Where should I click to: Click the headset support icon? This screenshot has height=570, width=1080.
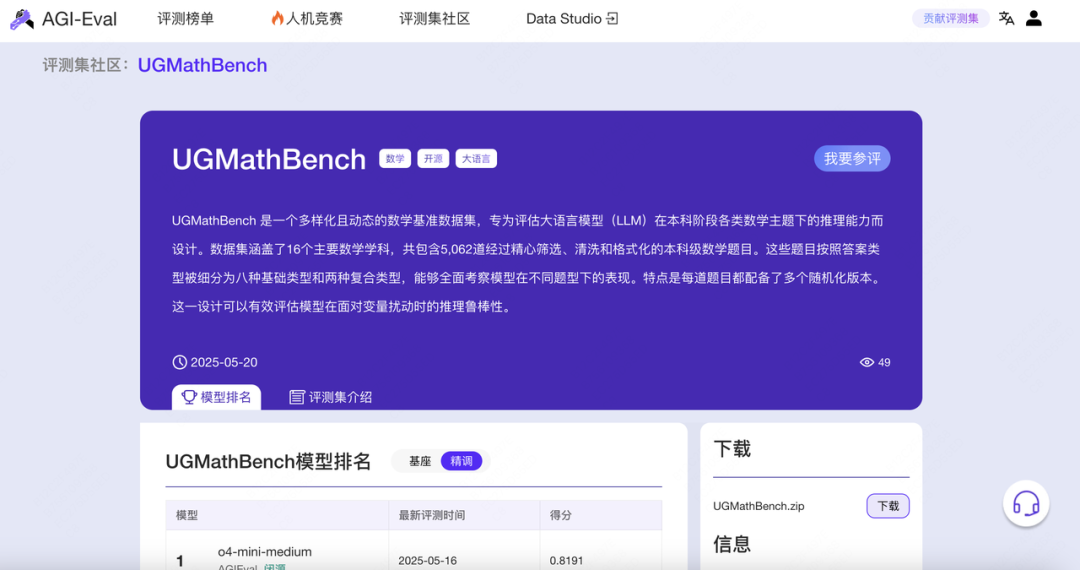tap(1026, 504)
